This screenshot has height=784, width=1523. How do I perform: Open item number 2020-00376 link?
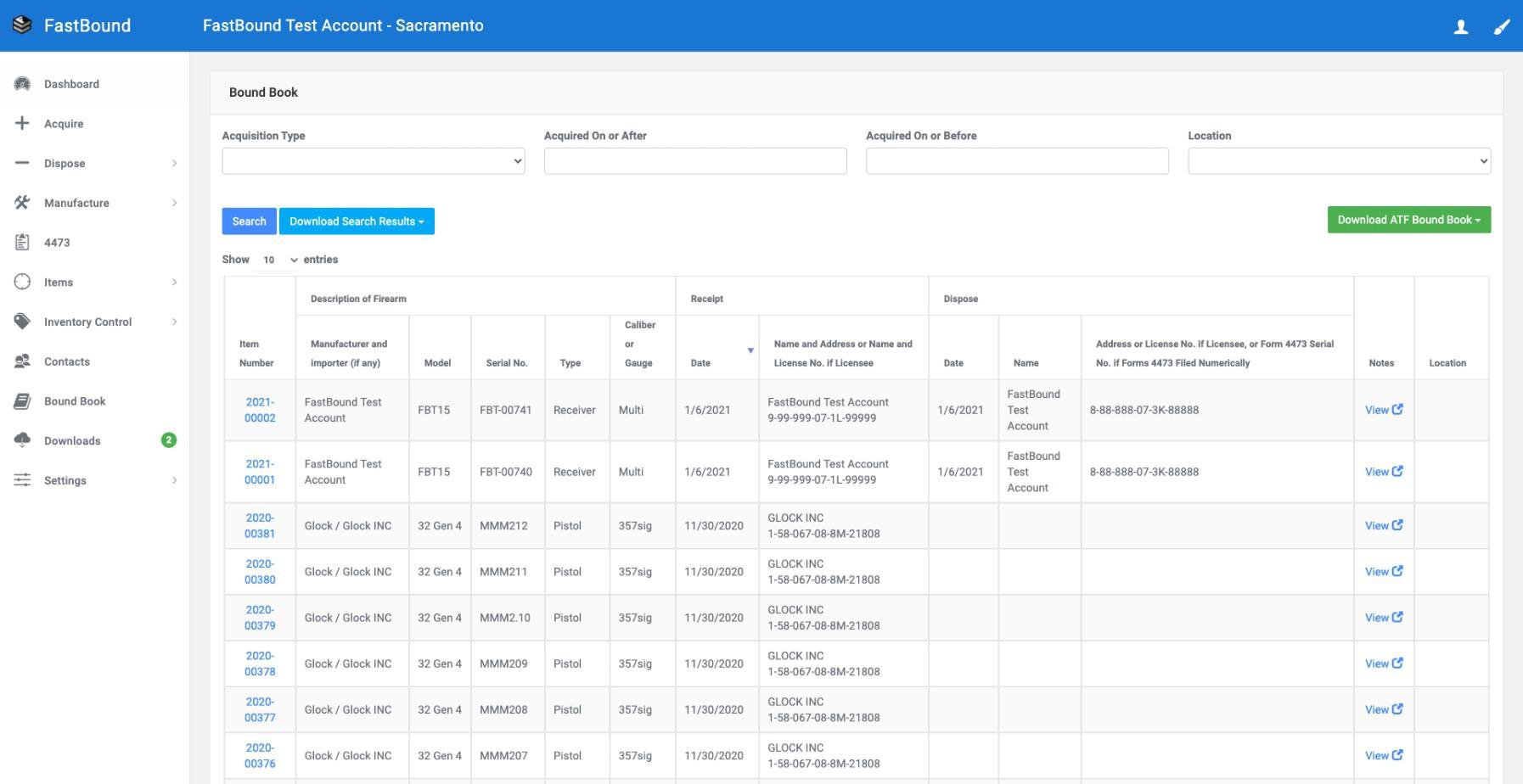260,755
